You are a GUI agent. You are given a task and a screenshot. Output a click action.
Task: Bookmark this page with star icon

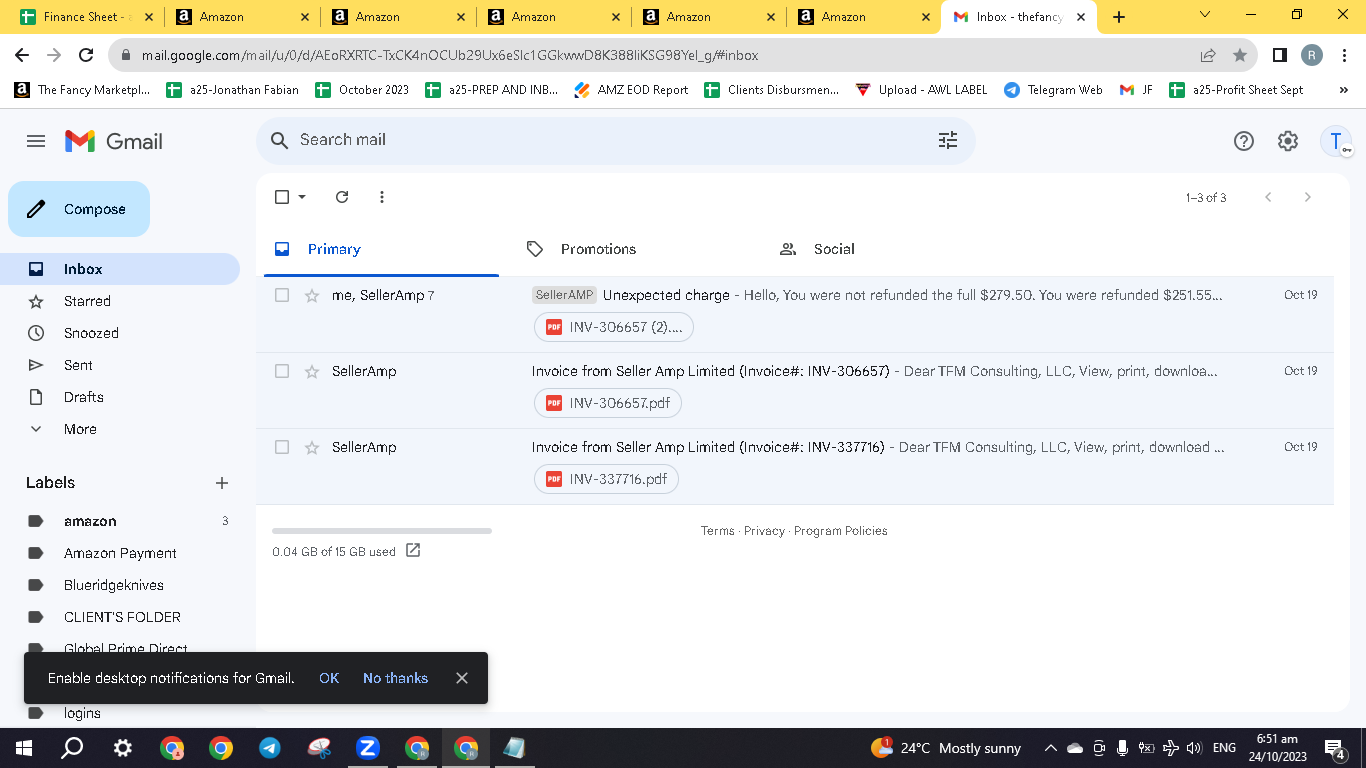click(1240, 55)
